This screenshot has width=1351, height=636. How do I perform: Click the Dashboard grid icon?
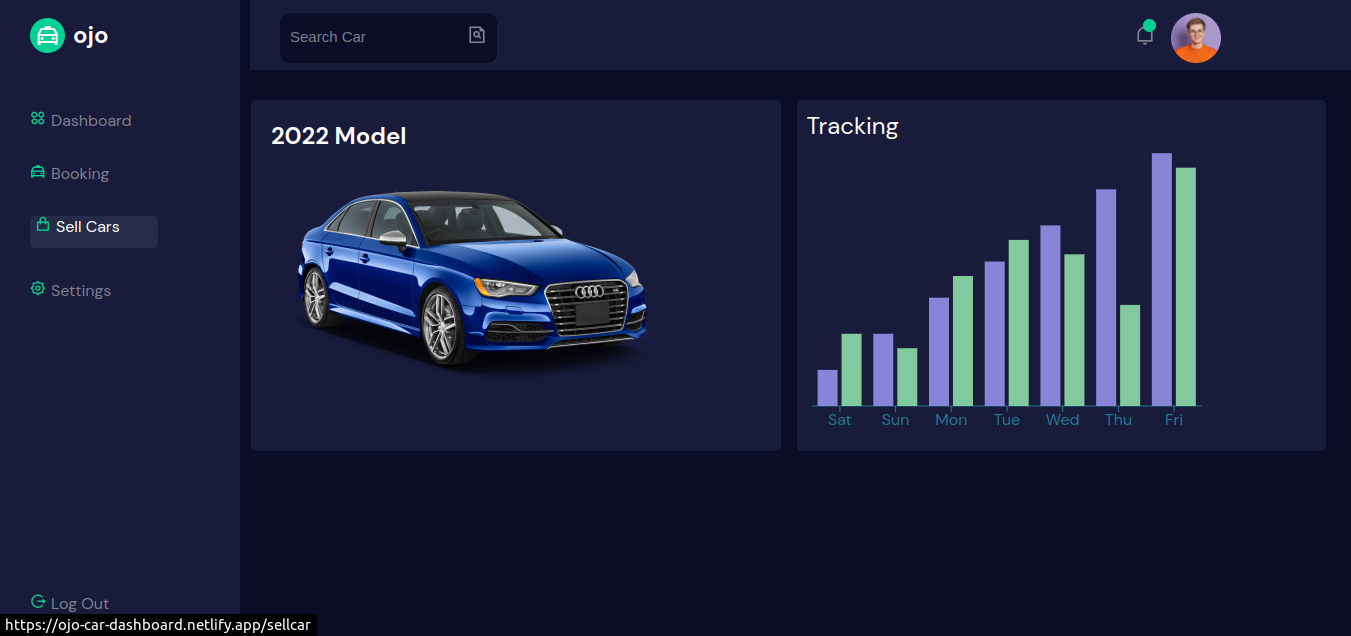pyautogui.click(x=38, y=118)
